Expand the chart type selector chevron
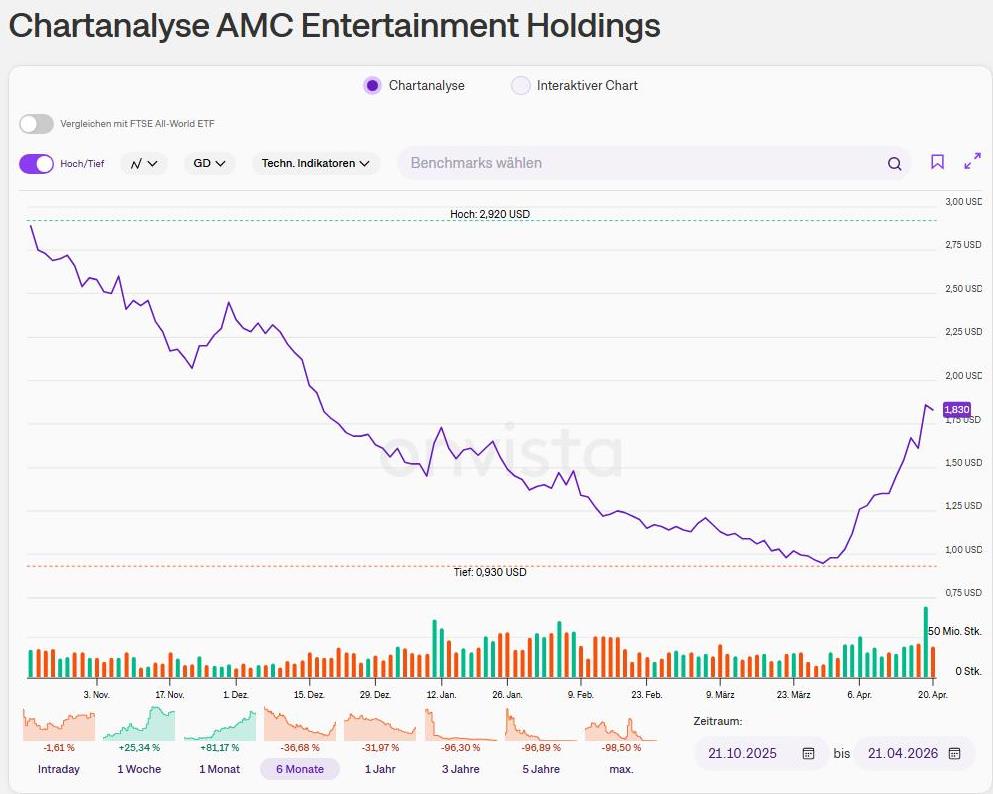Screen dimensions: 993x794 pos(153,163)
